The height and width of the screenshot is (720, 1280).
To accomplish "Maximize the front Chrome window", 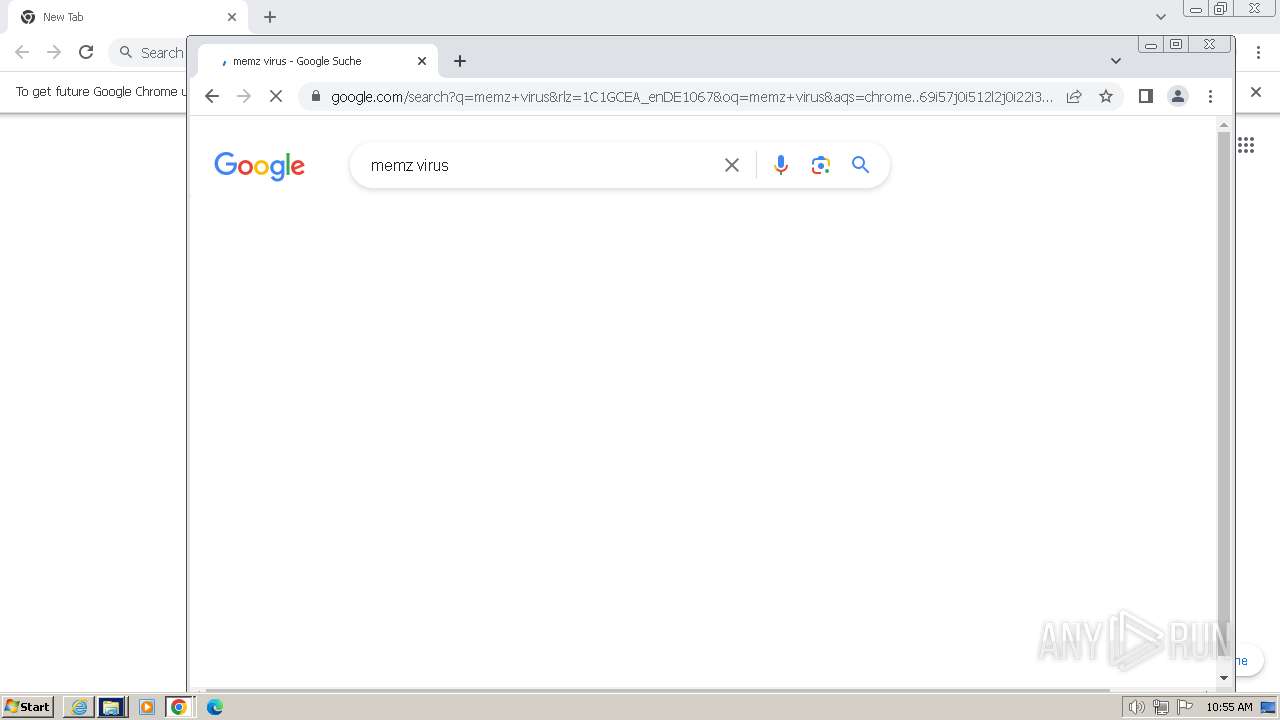I will coord(1176,44).
